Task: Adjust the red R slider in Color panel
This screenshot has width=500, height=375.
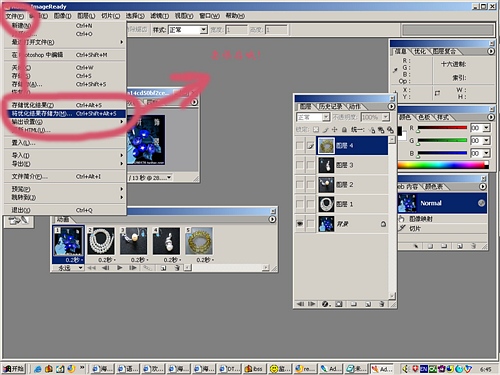Action: tap(442, 128)
